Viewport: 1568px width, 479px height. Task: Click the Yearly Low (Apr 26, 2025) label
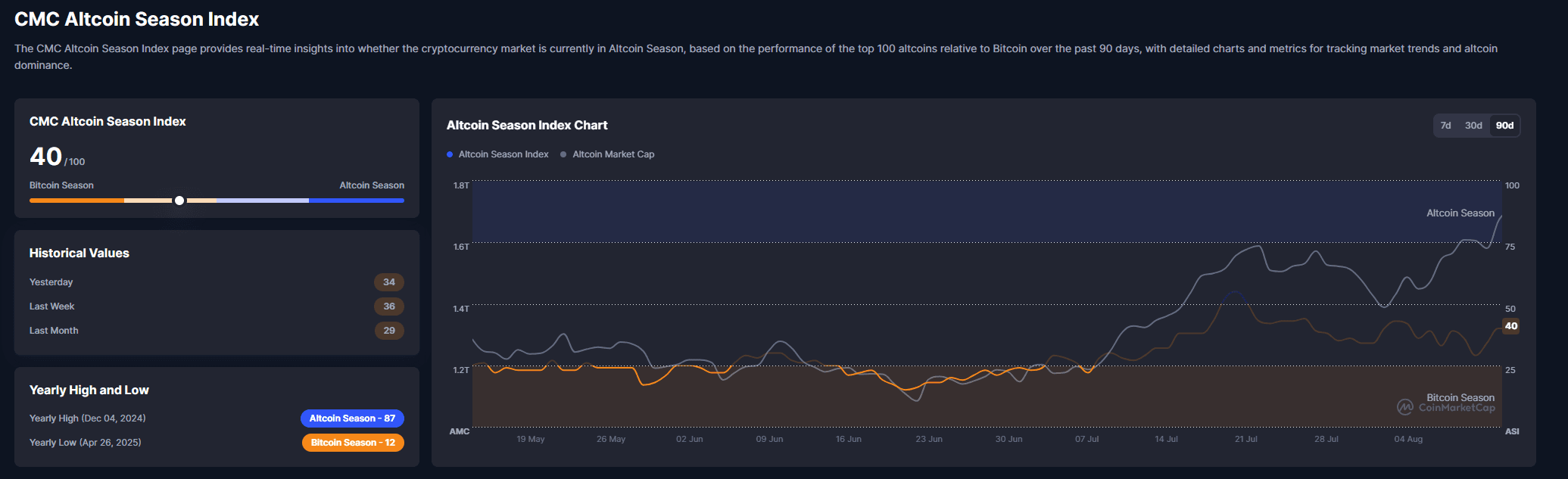coord(86,443)
